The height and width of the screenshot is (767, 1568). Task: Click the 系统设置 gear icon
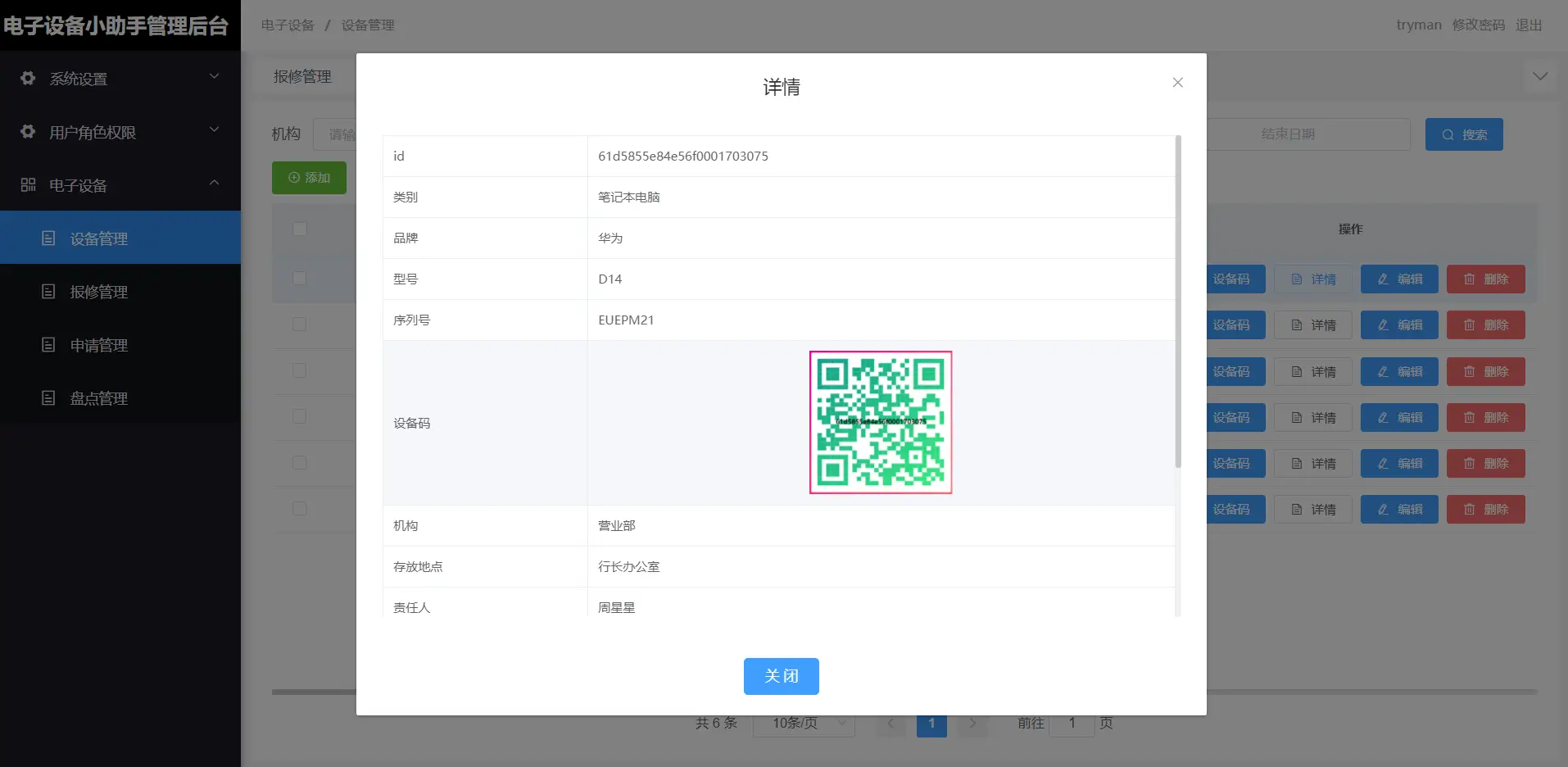point(28,78)
